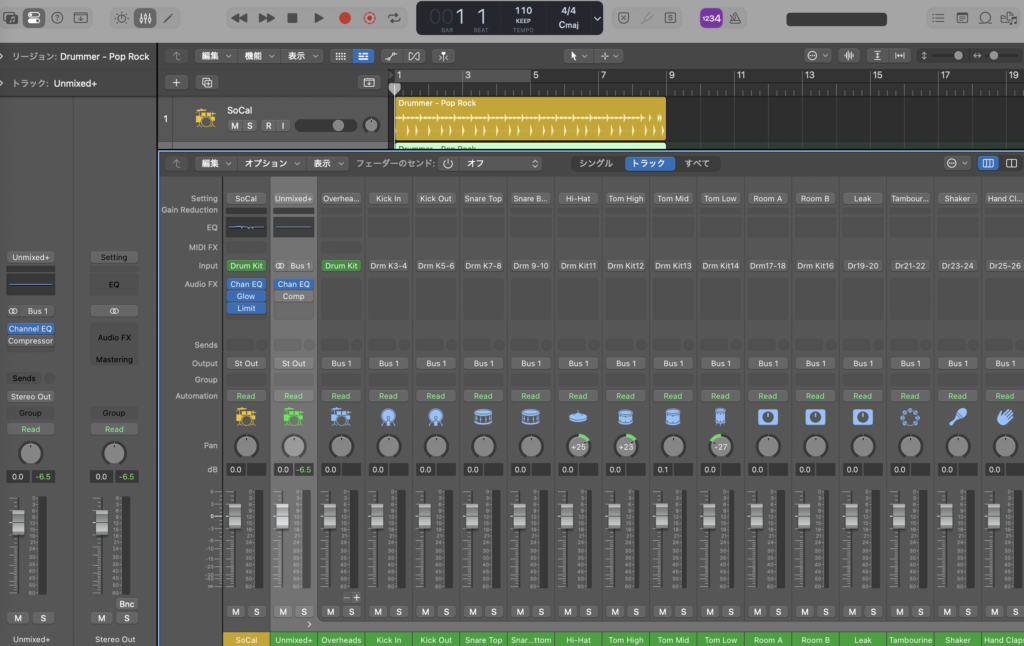Open the tracks area 編集 menu

pos(215,56)
